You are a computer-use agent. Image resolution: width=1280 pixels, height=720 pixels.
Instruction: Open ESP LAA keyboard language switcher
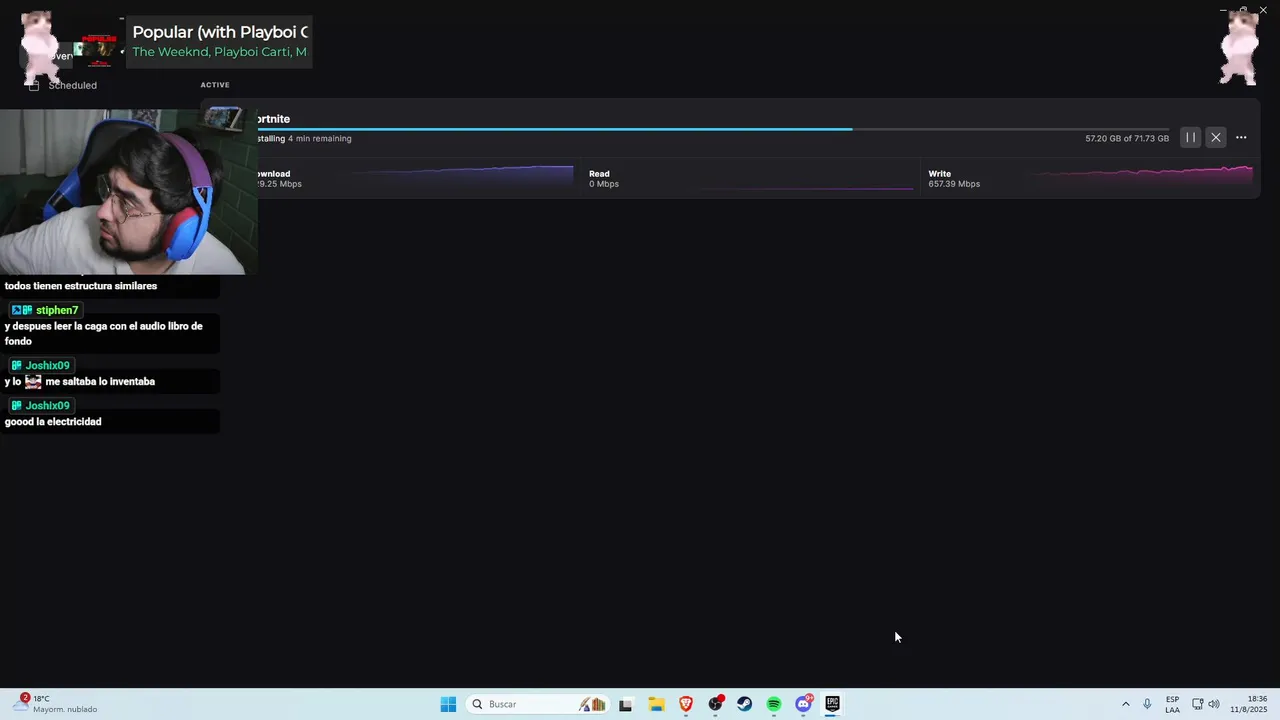1172,704
